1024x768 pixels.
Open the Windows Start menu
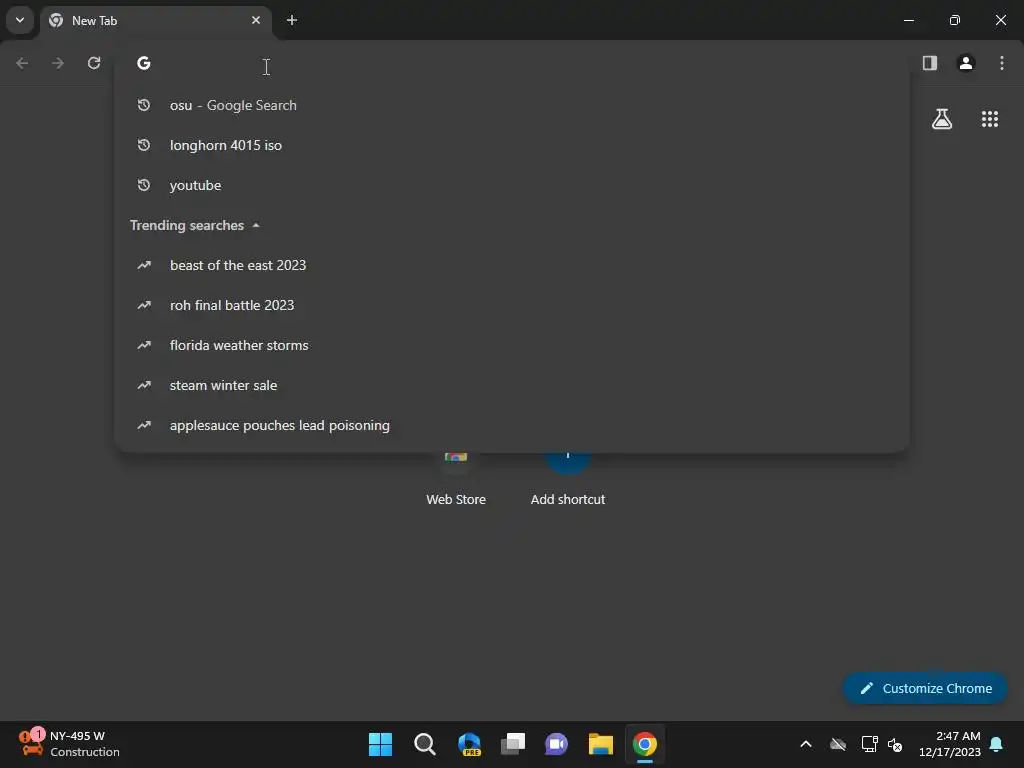coord(380,744)
